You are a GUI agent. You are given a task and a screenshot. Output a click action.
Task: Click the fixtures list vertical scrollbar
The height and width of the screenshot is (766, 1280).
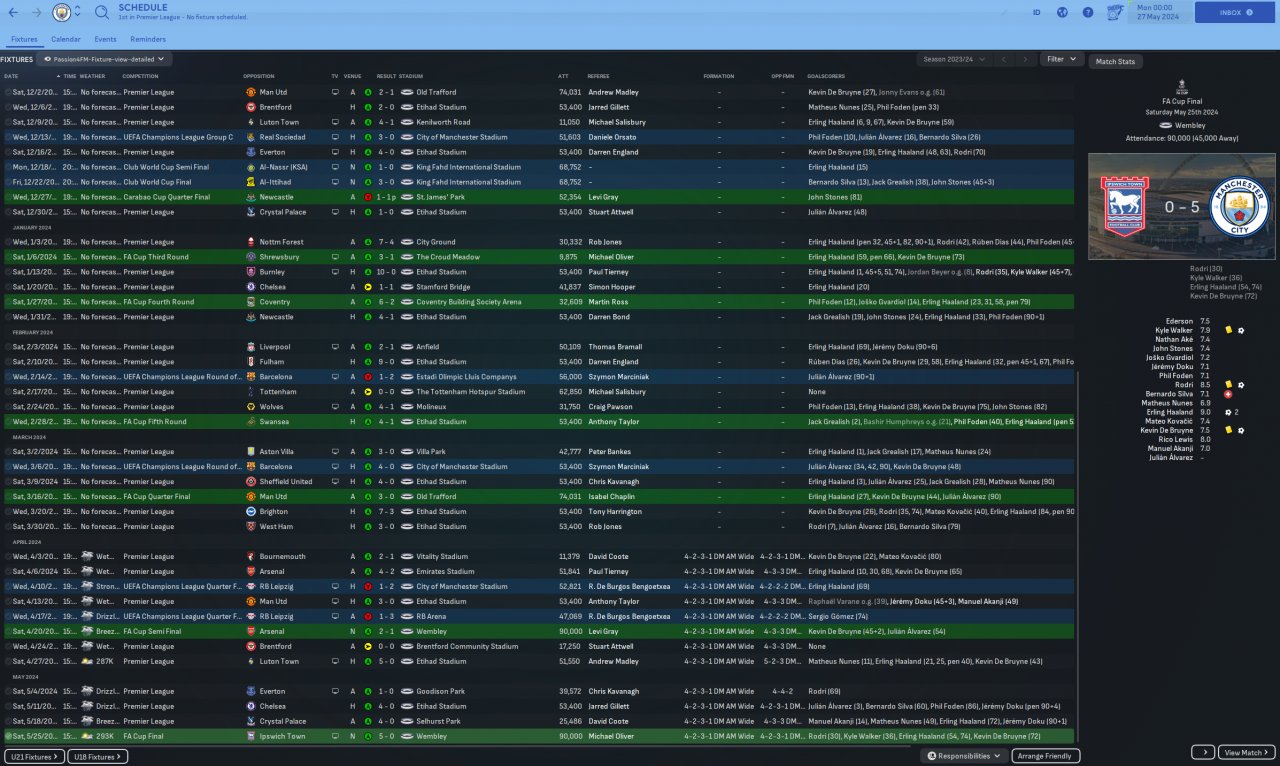tap(1079, 555)
